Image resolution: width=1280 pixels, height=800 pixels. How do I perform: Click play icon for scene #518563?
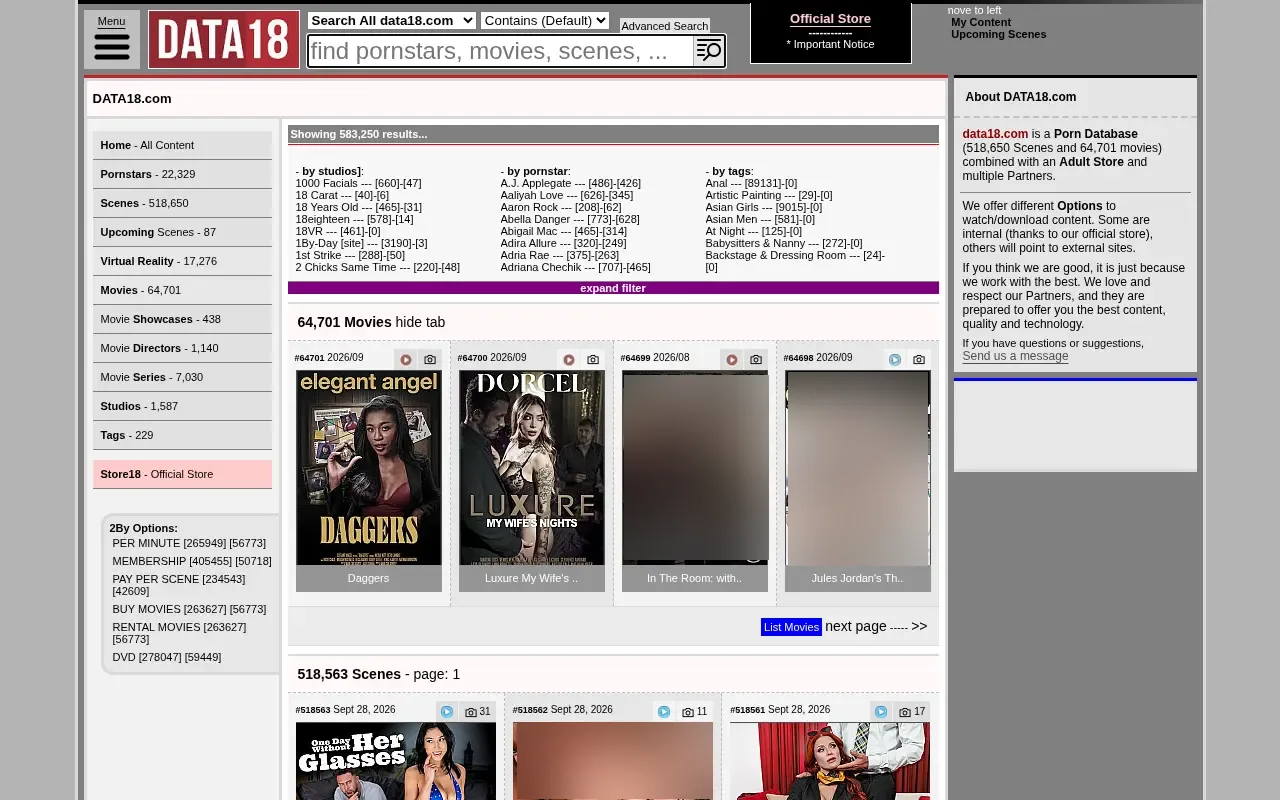pos(447,712)
